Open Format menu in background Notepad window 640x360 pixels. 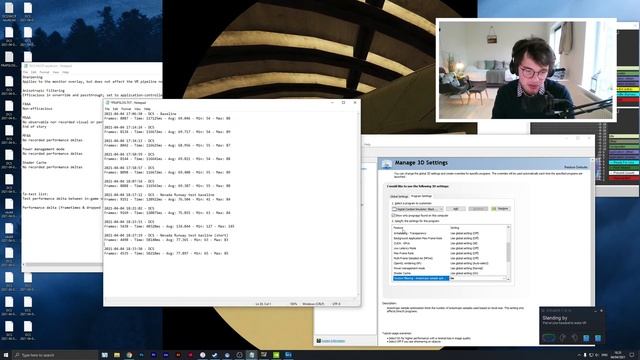pos(44,72)
